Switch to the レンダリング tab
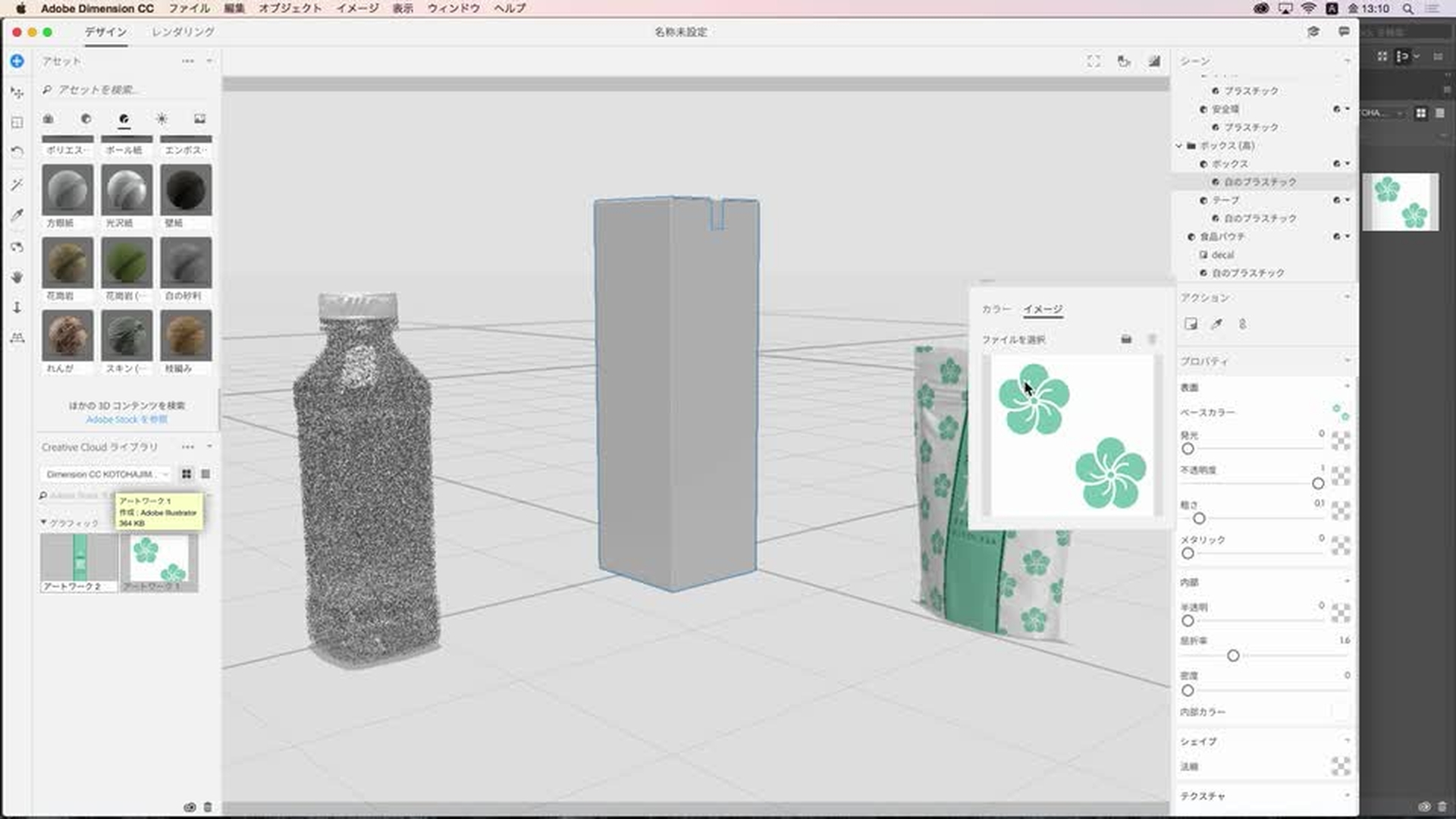The width and height of the screenshot is (1456, 819). point(183,32)
